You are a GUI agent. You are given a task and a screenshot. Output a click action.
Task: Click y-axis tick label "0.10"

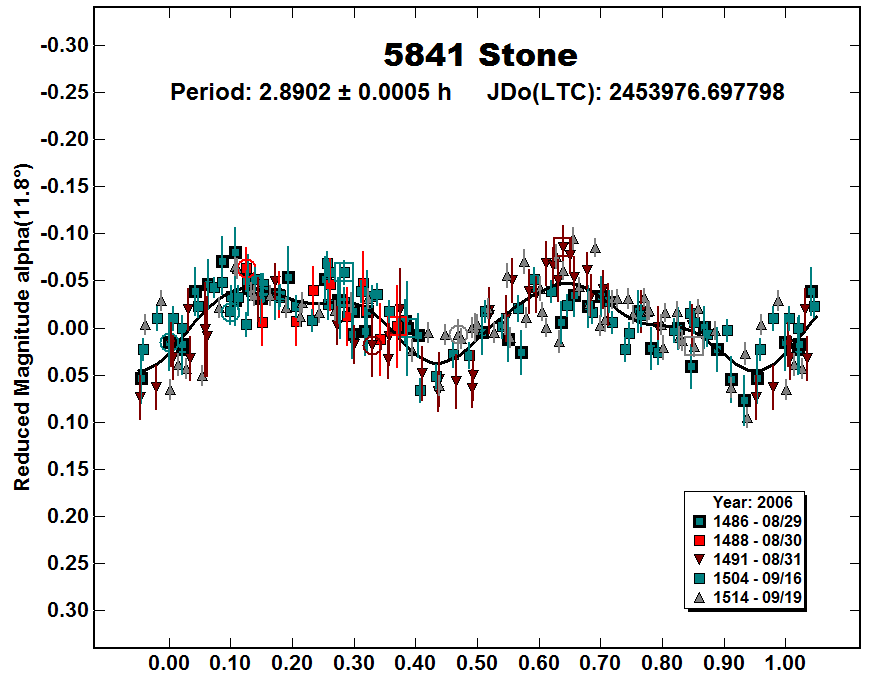68,422
